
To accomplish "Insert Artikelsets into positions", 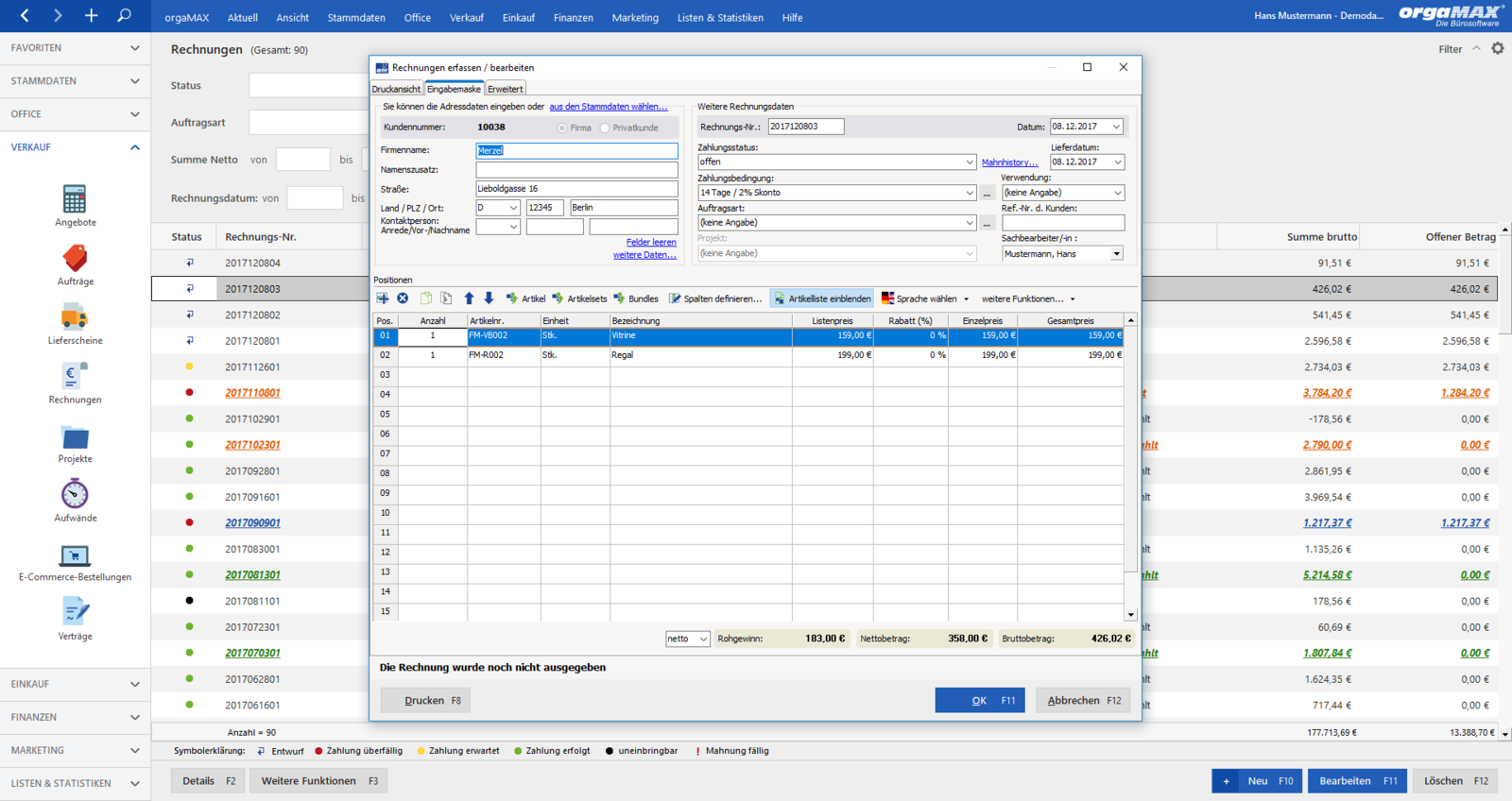I will tap(579, 298).
